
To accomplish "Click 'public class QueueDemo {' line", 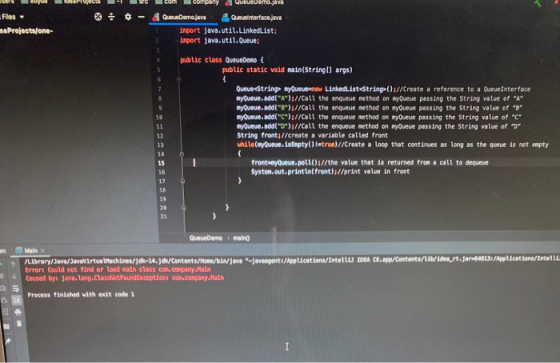I will tap(222, 60).
